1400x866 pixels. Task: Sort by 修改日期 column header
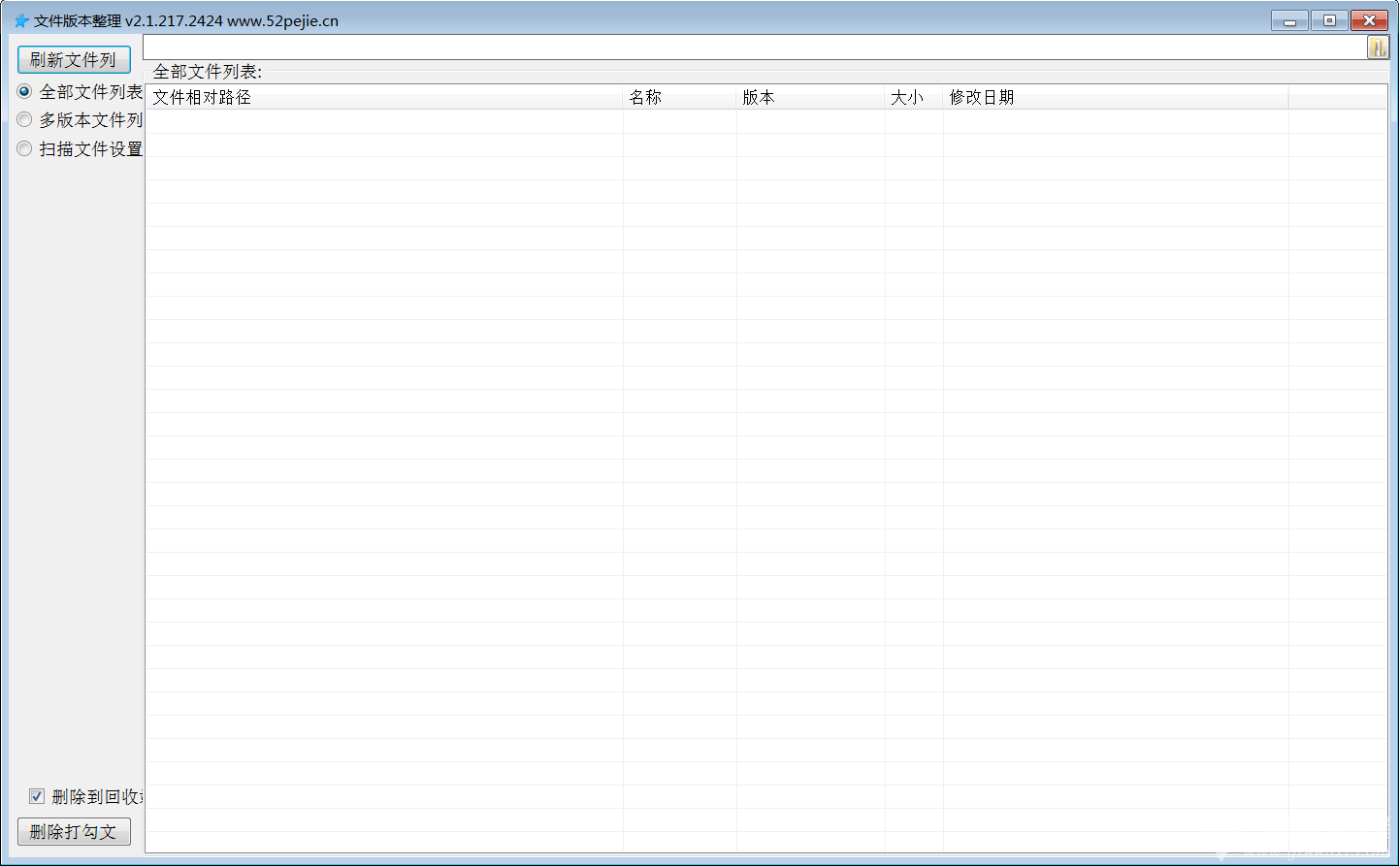1116,97
